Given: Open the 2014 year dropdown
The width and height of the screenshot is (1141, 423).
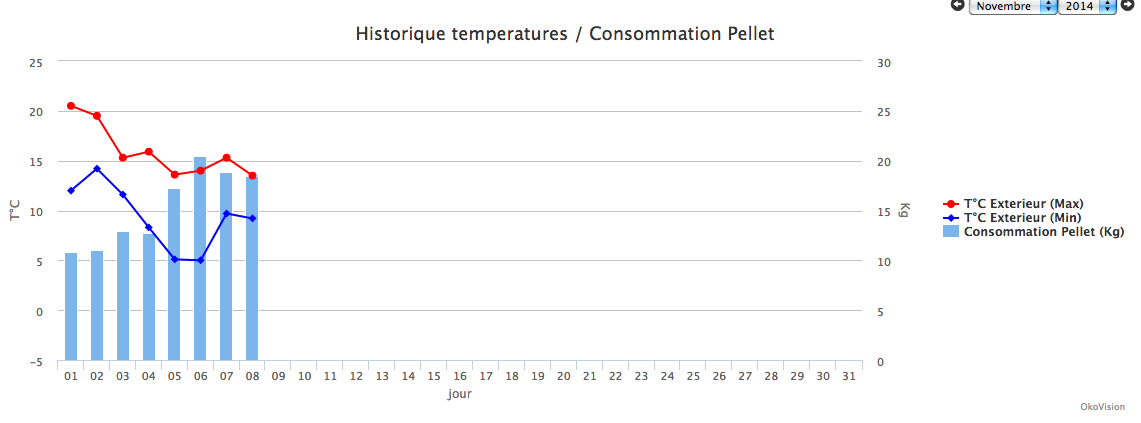Looking at the screenshot, I should point(1087,7).
